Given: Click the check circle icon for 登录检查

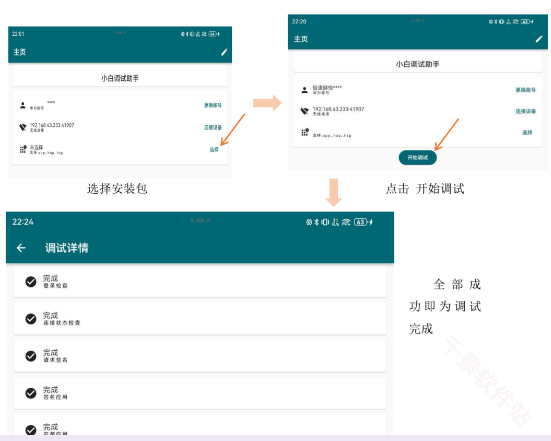Looking at the screenshot, I should tap(31, 281).
